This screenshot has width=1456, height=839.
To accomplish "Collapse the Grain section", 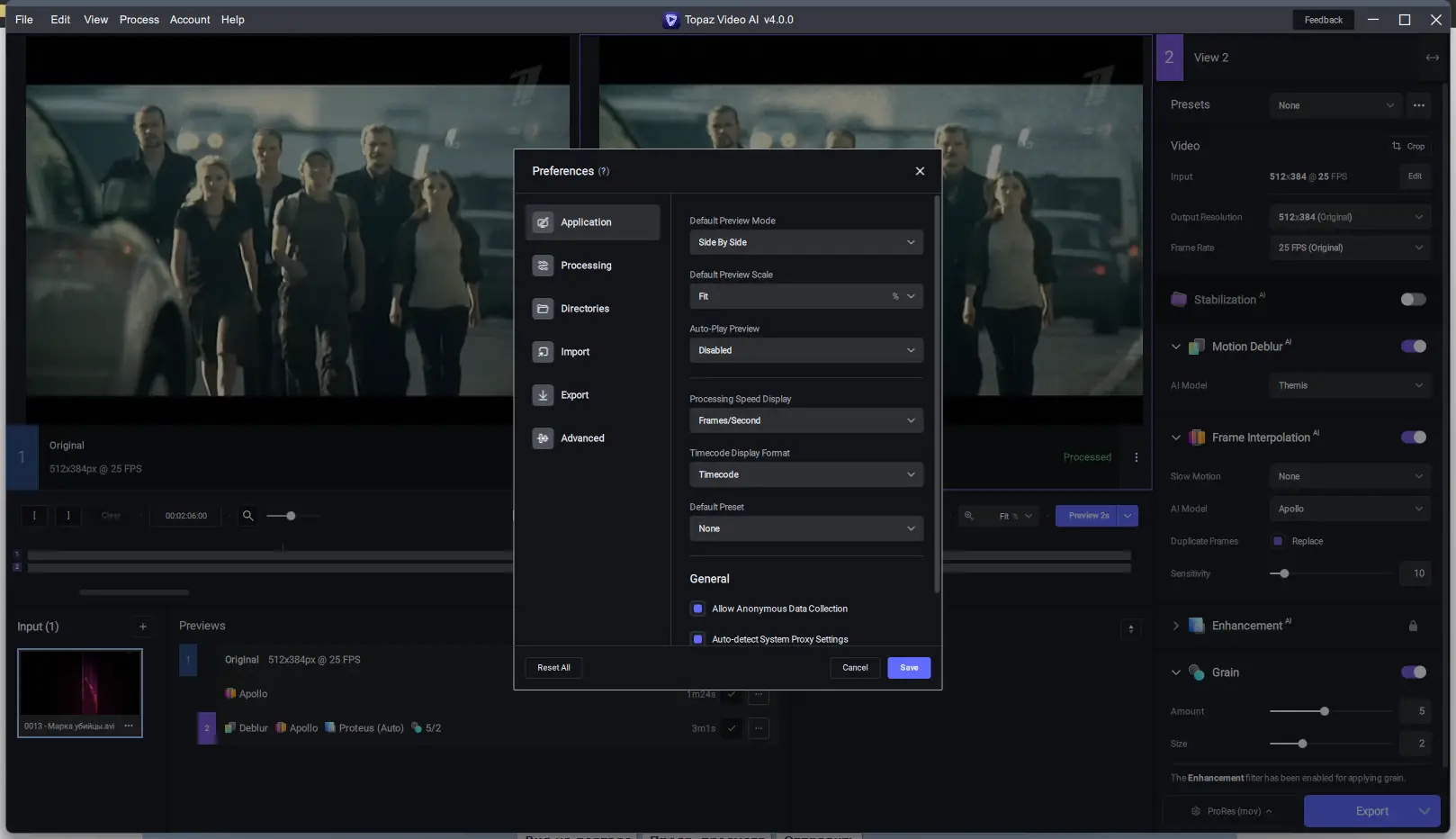I will (1175, 672).
